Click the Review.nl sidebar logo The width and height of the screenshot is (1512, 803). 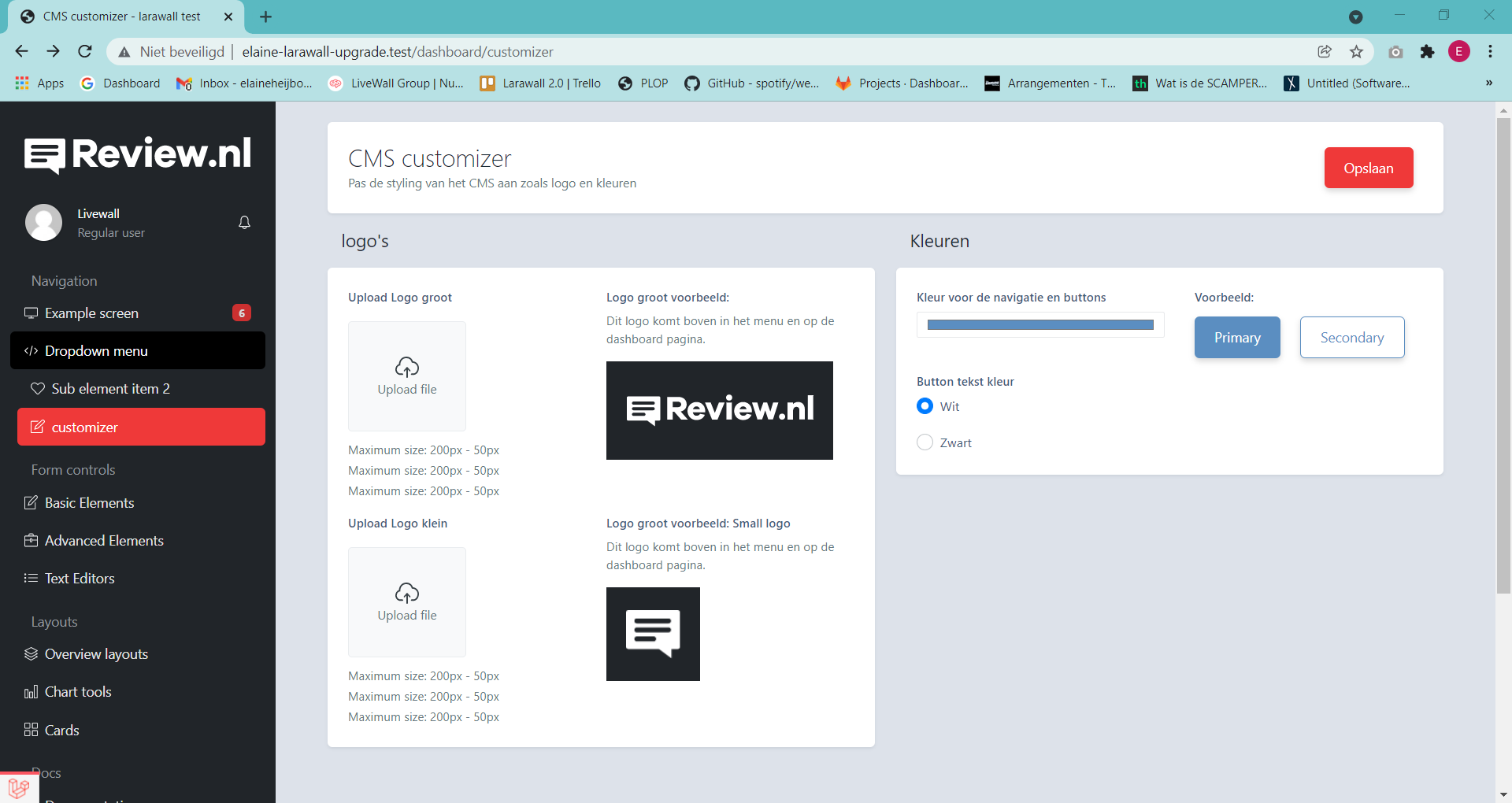(x=138, y=154)
